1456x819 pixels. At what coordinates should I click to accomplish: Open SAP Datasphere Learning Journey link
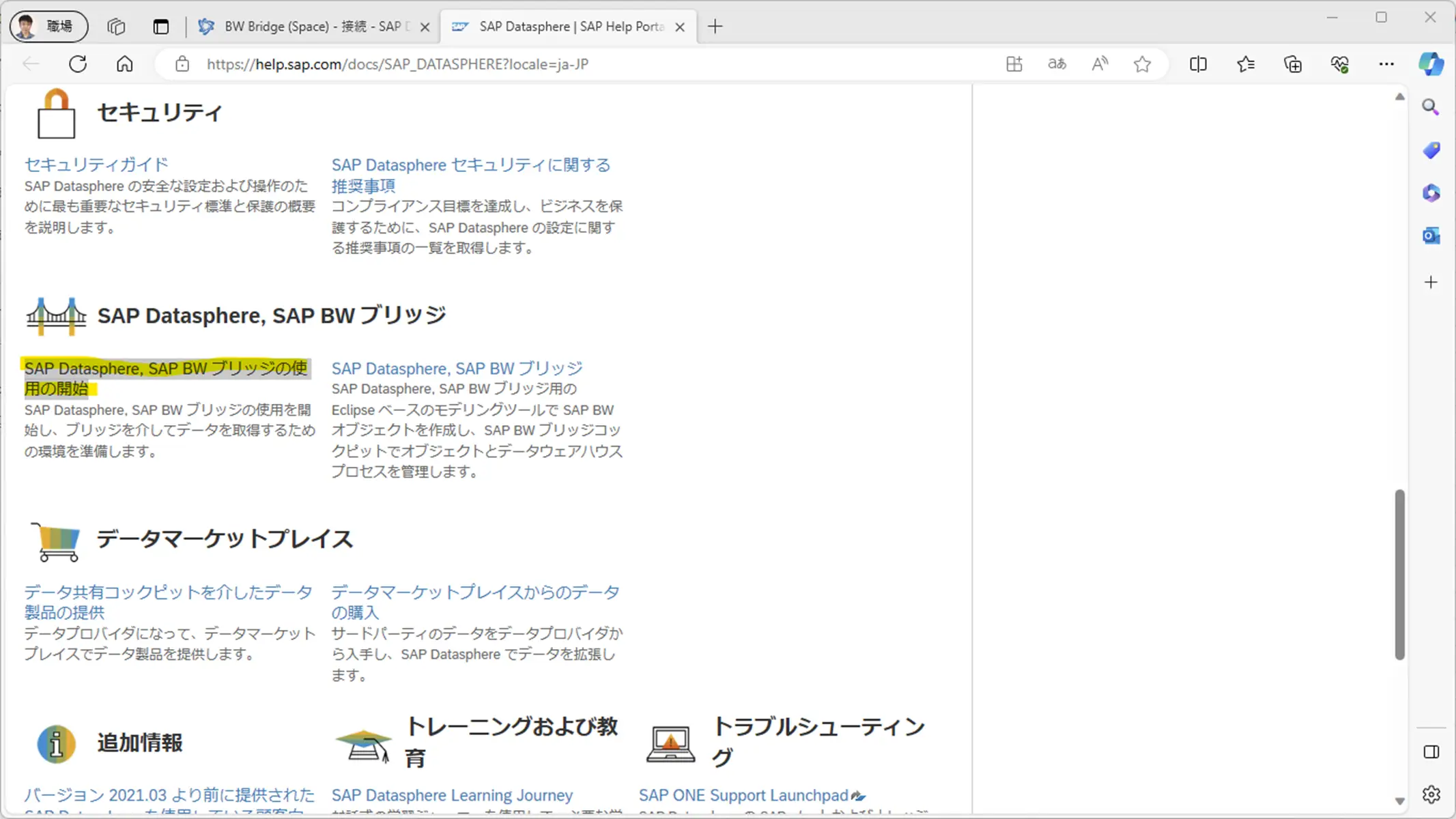(x=452, y=795)
